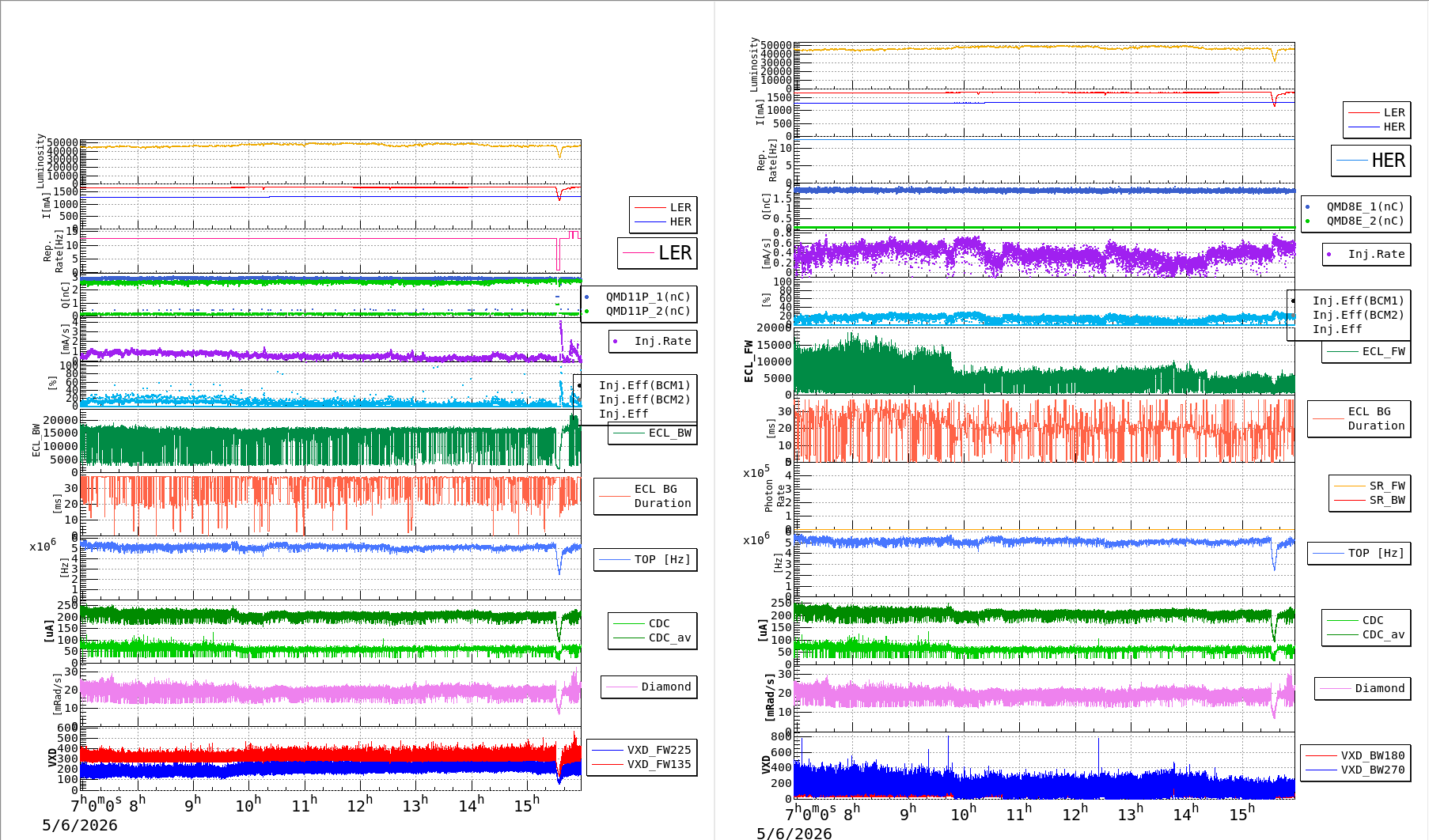Click the ECL_BW y-axis label
This screenshot has height=840, width=1429.
pos(36,441)
